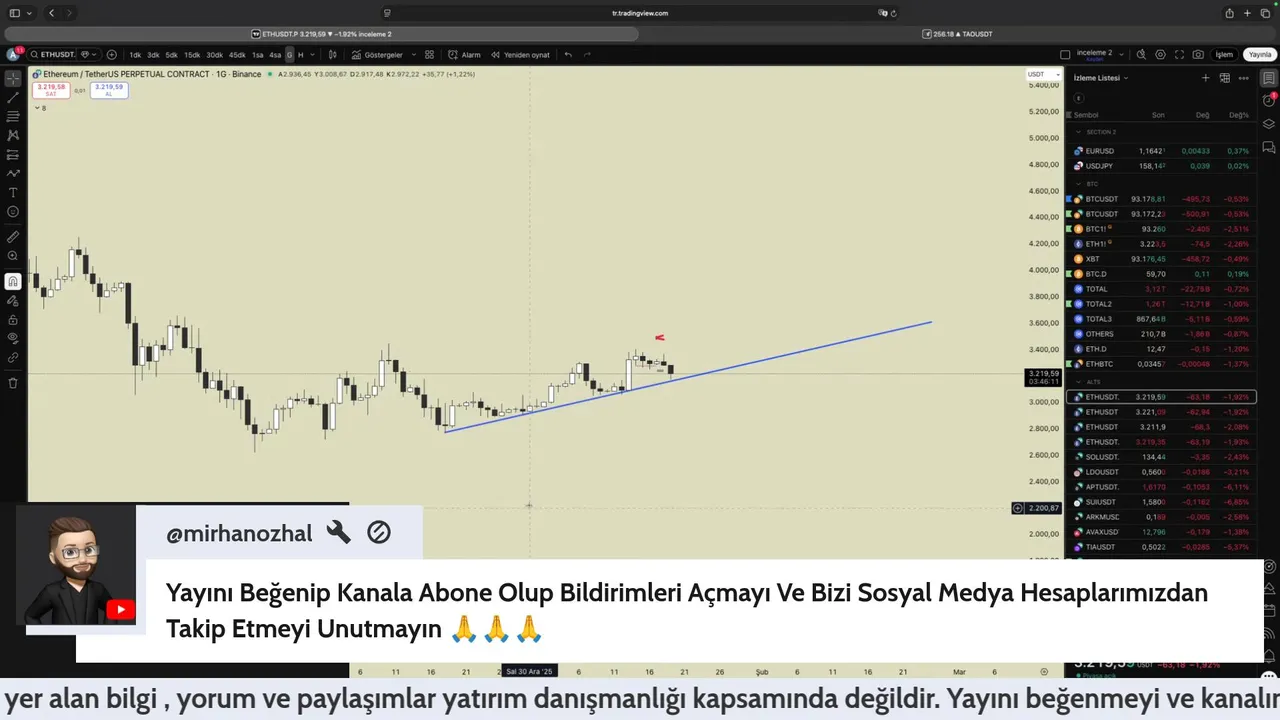The image size is (1280, 720).
Task: Open the object tree layers panel icon
Action: (1269, 124)
